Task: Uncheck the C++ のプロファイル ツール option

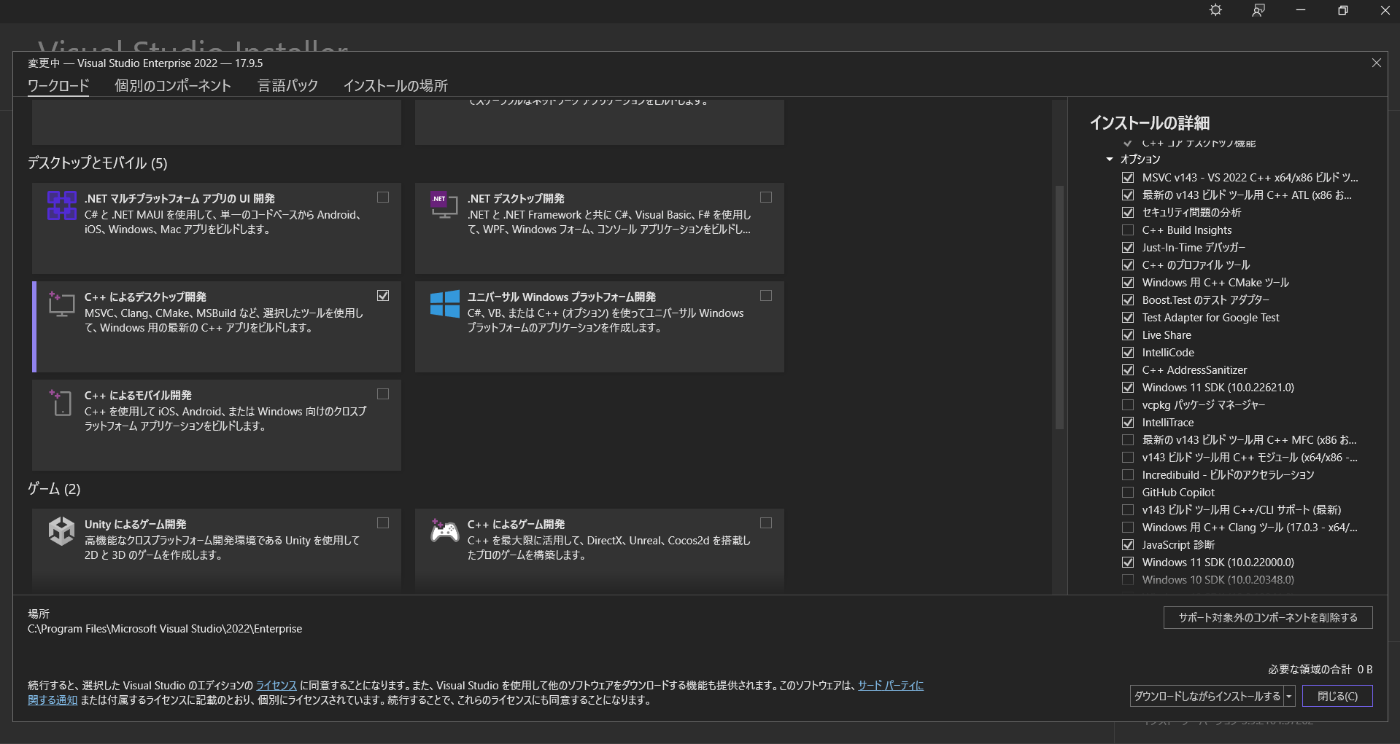Action: [1128, 265]
